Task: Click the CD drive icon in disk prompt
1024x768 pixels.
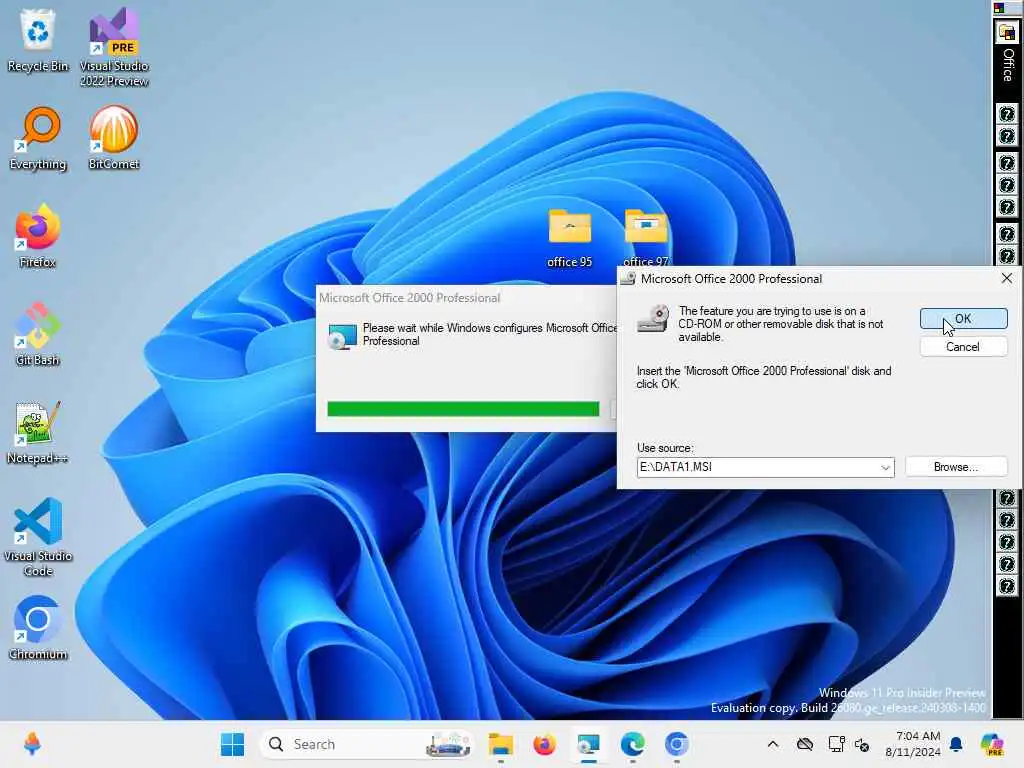Action: (654, 319)
